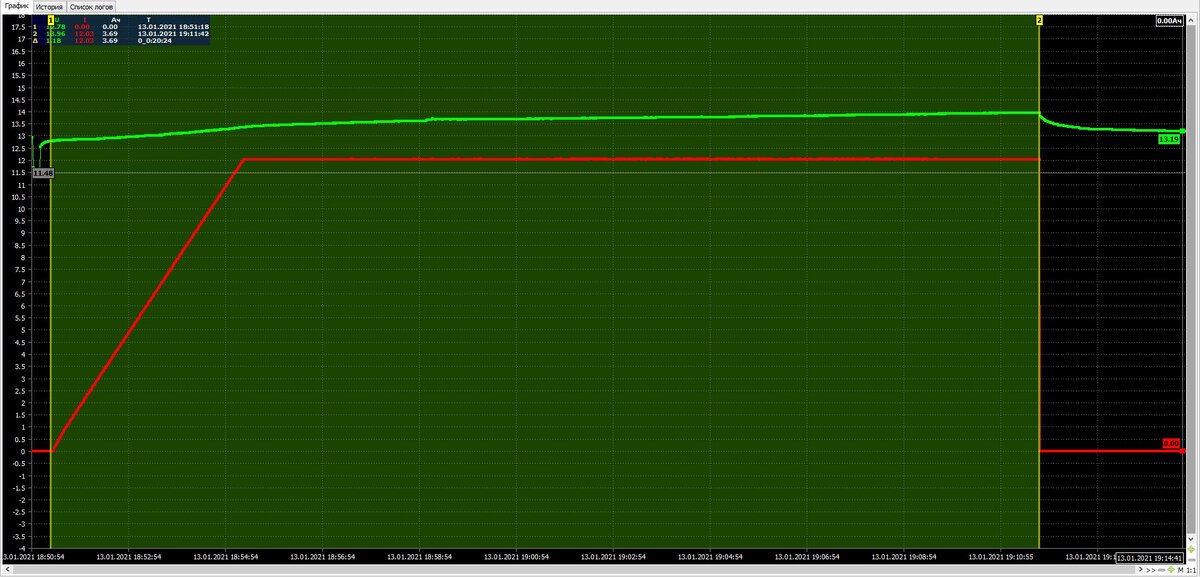
Task: Open the История tab
Action: point(49,7)
